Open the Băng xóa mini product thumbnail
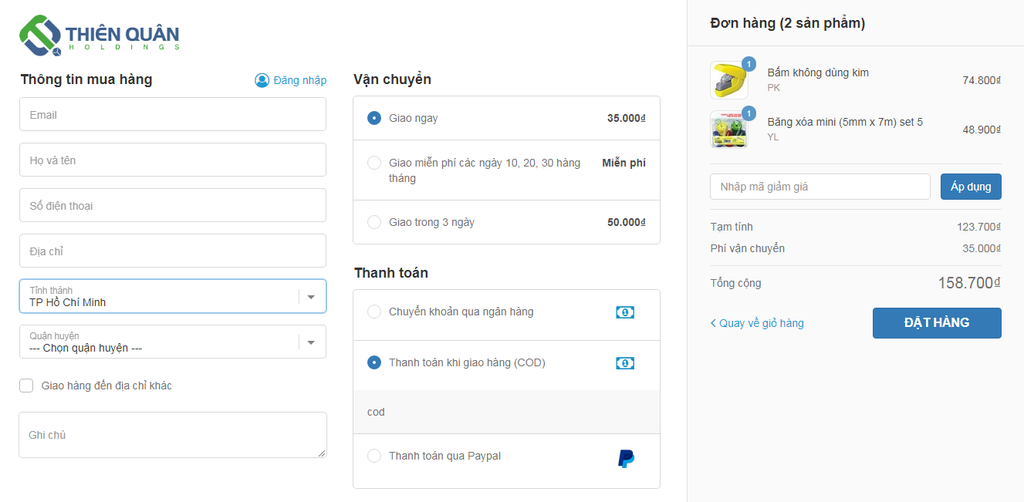Screen dimensions: 1024x502 click(x=729, y=129)
